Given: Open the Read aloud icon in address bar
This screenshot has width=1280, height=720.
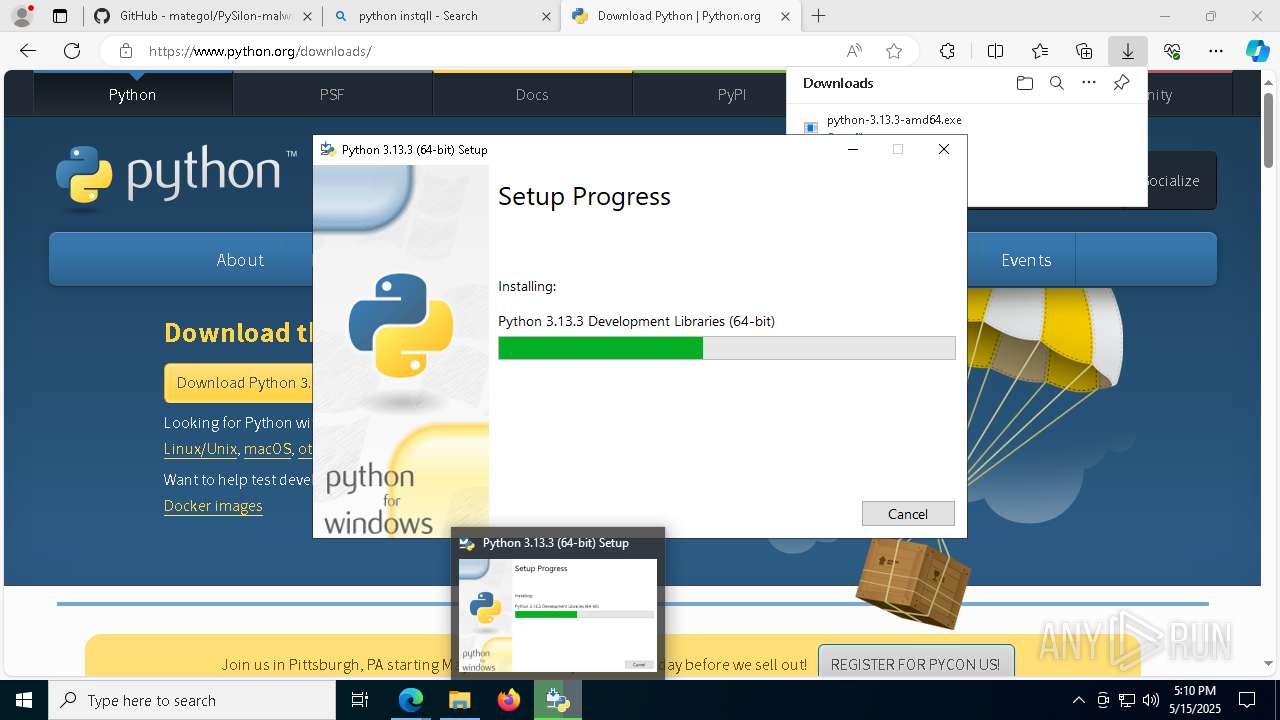Looking at the screenshot, I should [x=854, y=51].
